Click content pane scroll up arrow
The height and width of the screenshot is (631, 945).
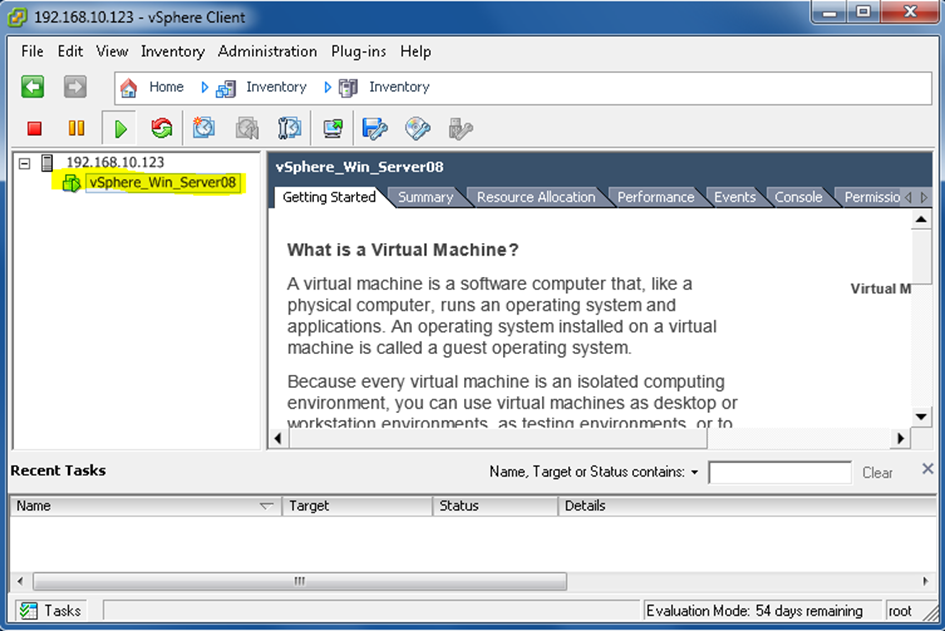click(x=921, y=219)
